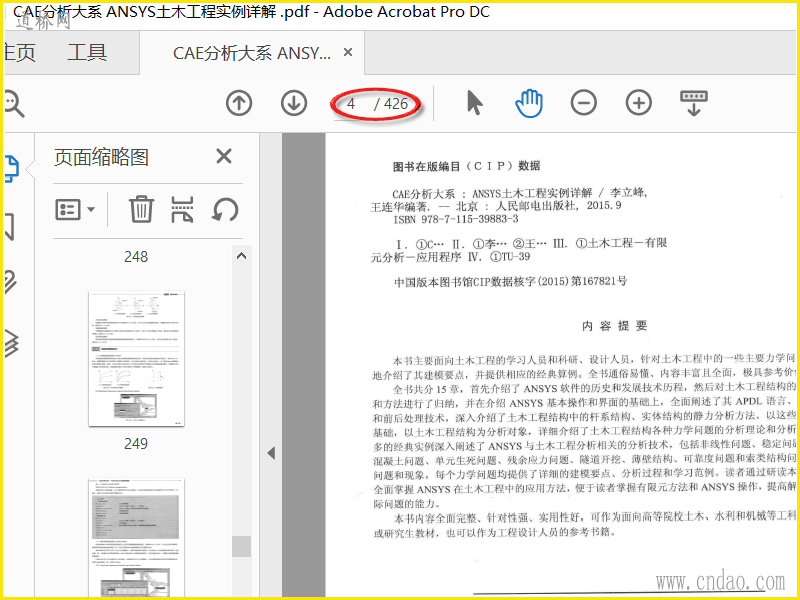Viewport: 800px width, 600px height.
Task: Open the attachments paperclip icon
Action: click(x=11, y=282)
